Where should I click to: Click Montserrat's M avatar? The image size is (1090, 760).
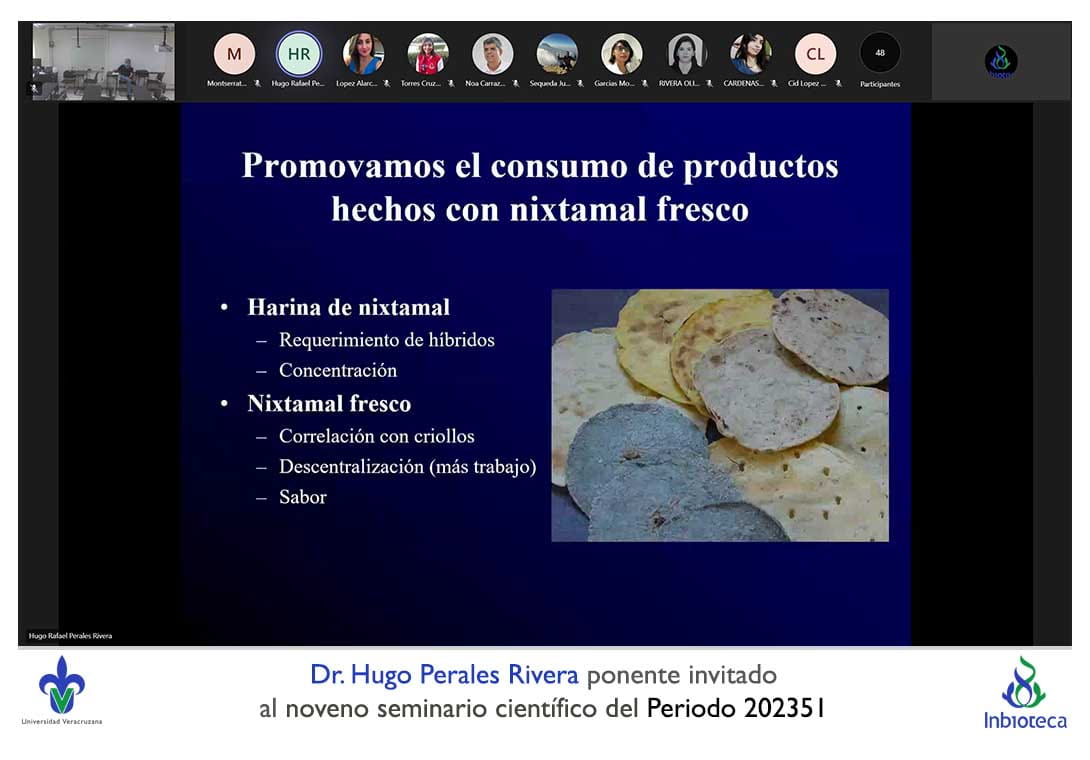[234, 54]
